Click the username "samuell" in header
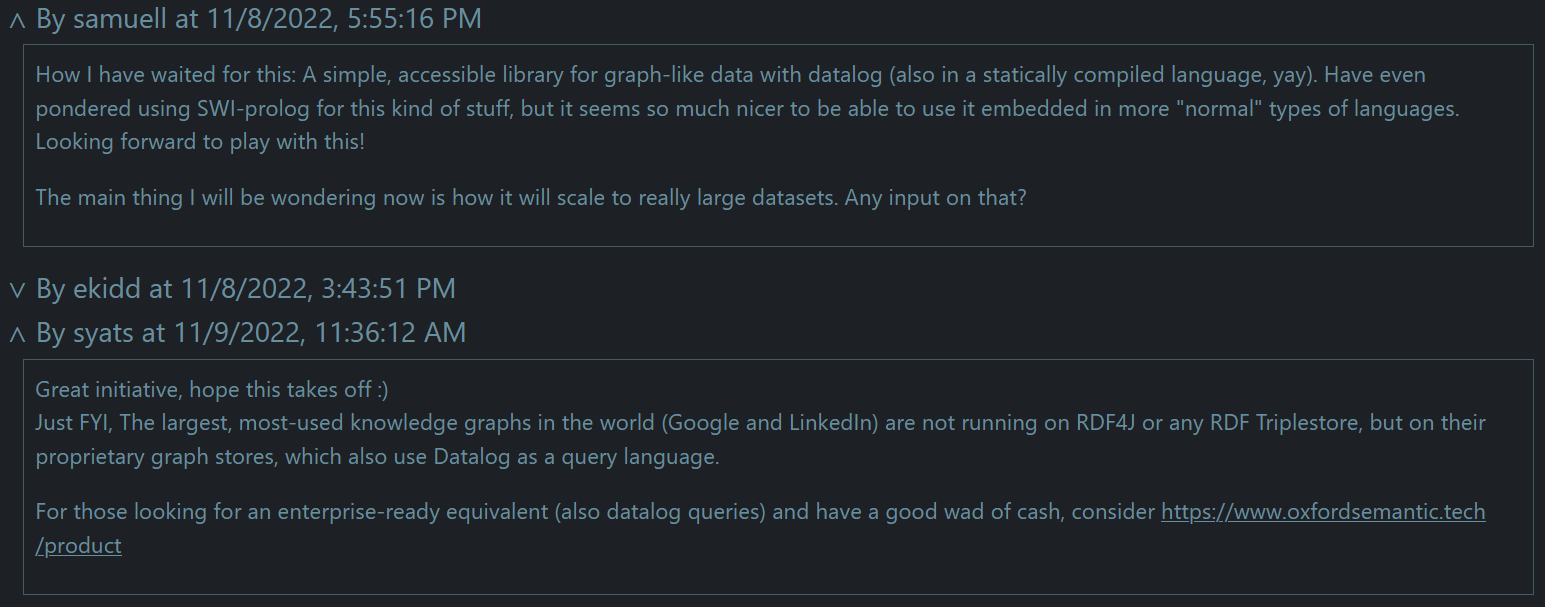The width and height of the screenshot is (1545, 607). [x=120, y=19]
